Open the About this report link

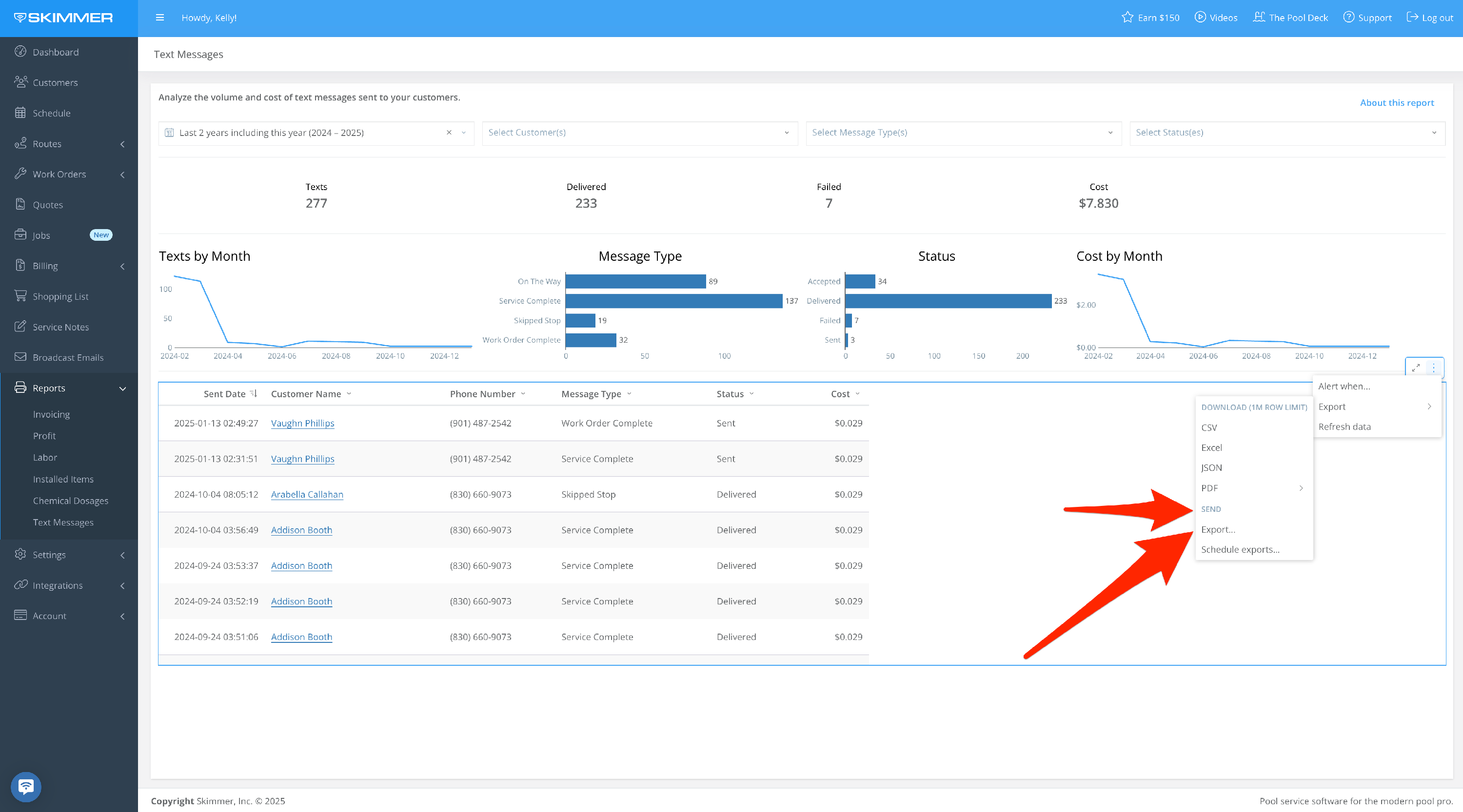pos(1397,103)
